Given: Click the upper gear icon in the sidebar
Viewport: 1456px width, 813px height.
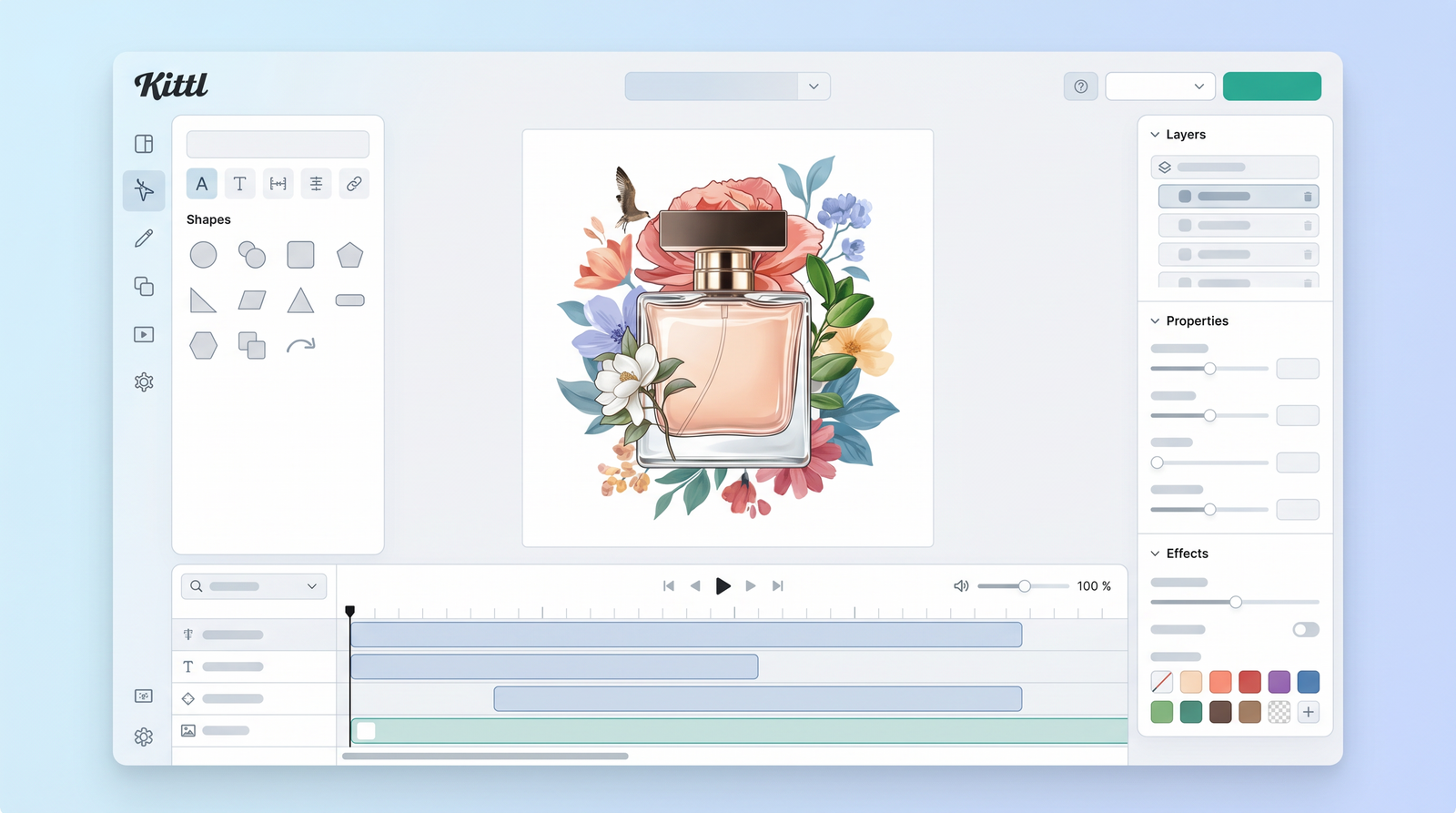Looking at the screenshot, I should point(144,382).
